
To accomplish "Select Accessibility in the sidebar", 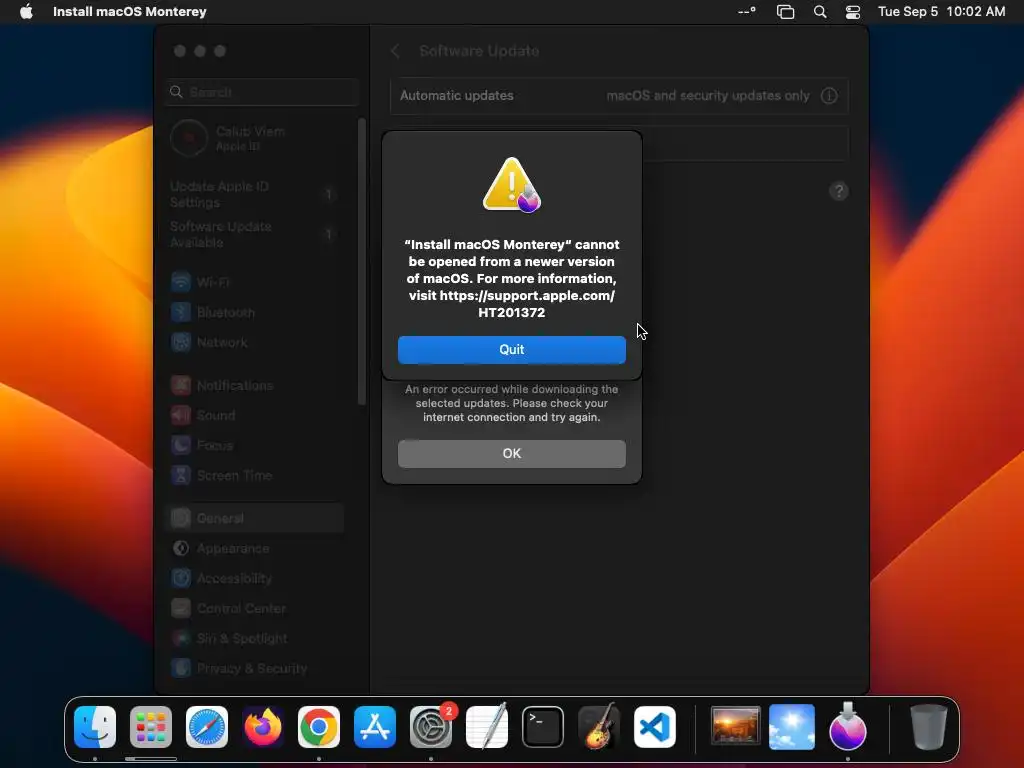I will point(255,579).
